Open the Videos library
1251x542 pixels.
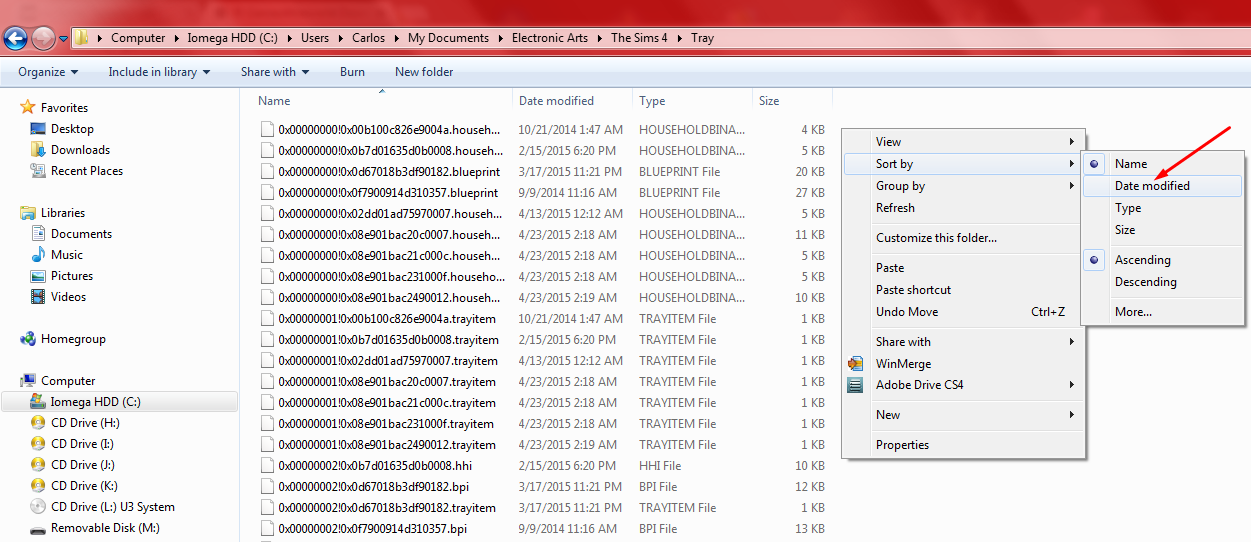(x=68, y=297)
